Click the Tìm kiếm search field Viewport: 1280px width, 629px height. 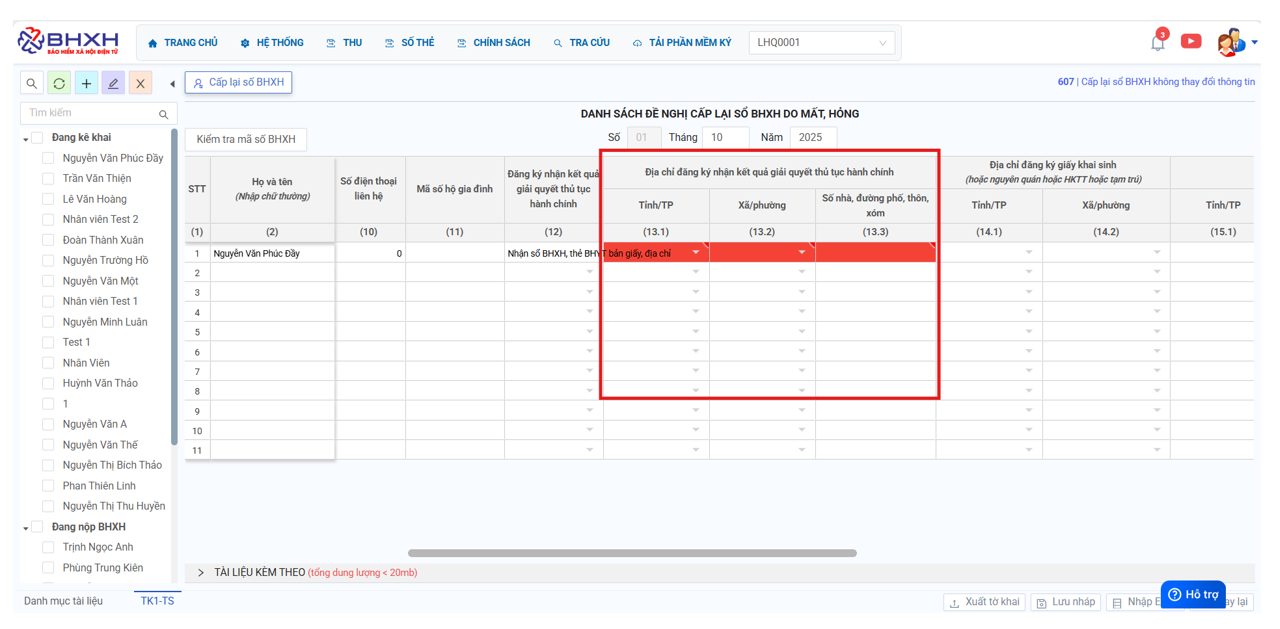[90, 114]
